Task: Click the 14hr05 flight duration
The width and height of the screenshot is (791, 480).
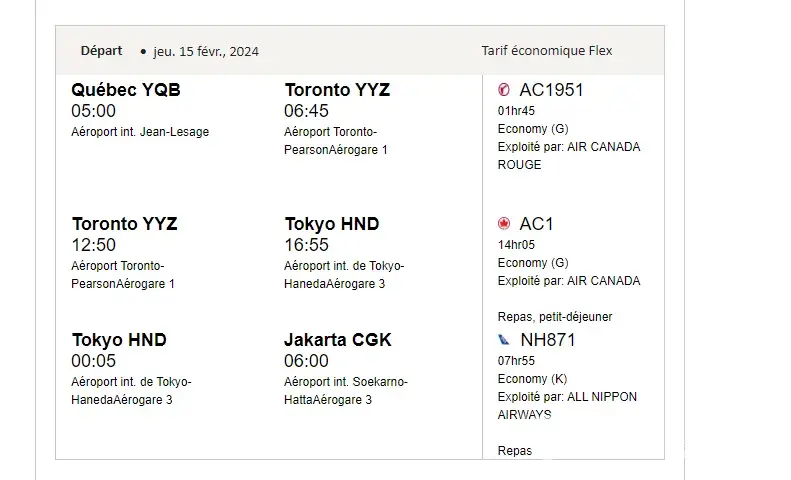Action: [516, 245]
